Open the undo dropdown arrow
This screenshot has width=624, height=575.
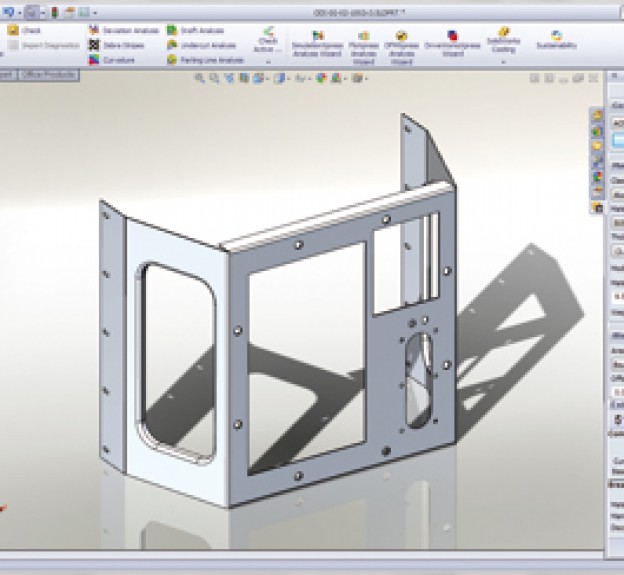[17, 12]
